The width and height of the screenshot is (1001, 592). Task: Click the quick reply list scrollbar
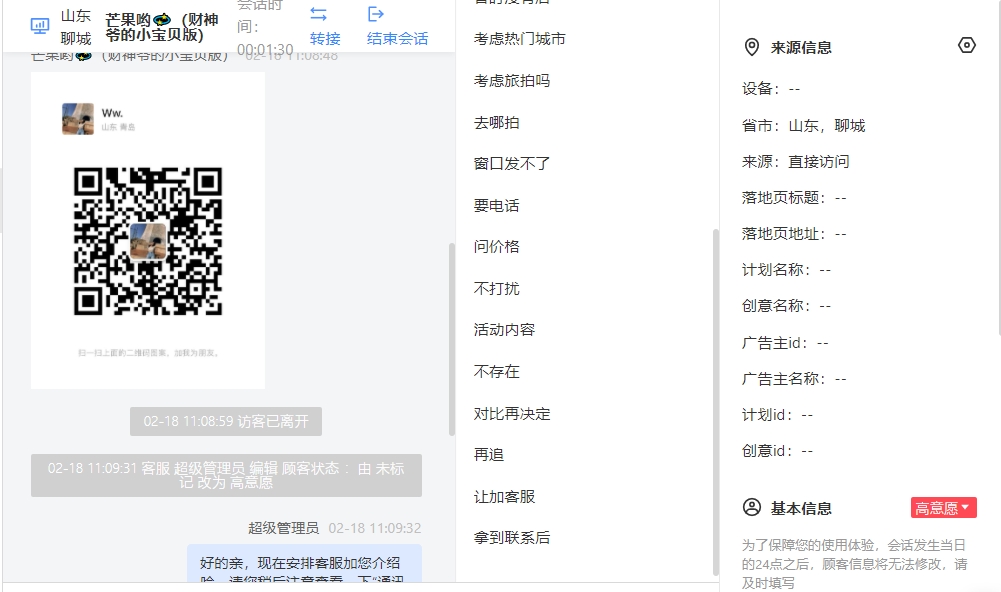click(x=716, y=402)
